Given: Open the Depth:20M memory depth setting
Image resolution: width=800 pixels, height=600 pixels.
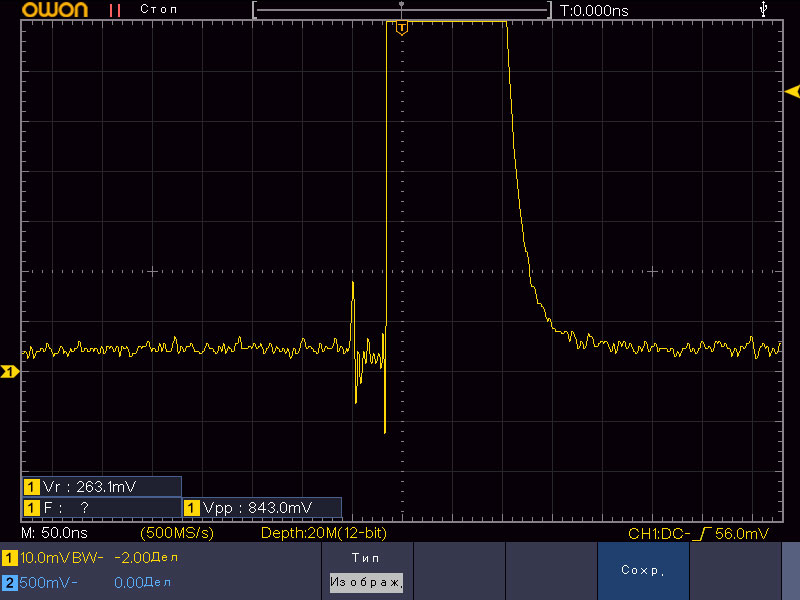Looking at the screenshot, I should pos(323,533).
